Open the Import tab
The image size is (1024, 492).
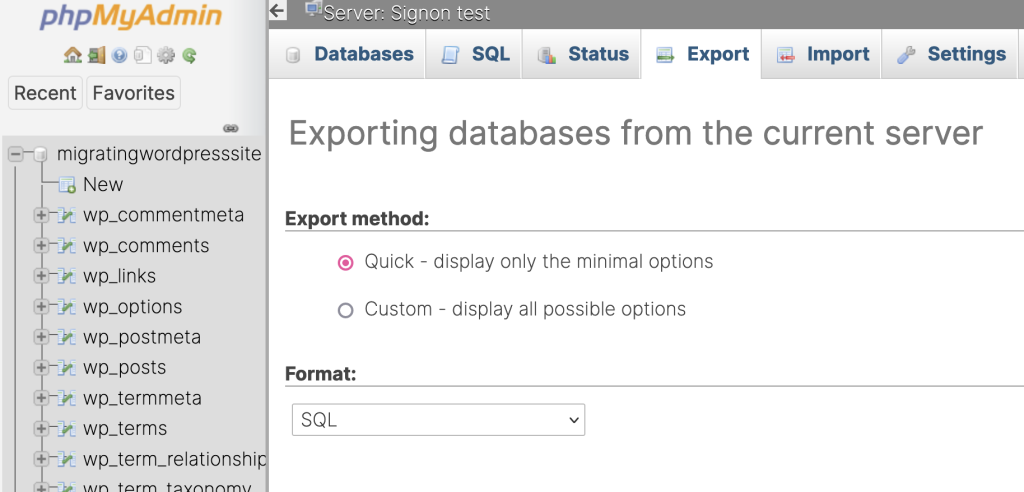click(822, 54)
